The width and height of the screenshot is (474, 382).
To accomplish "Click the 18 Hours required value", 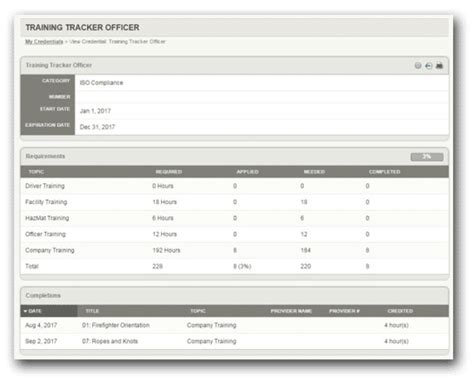I will click(164, 202).
